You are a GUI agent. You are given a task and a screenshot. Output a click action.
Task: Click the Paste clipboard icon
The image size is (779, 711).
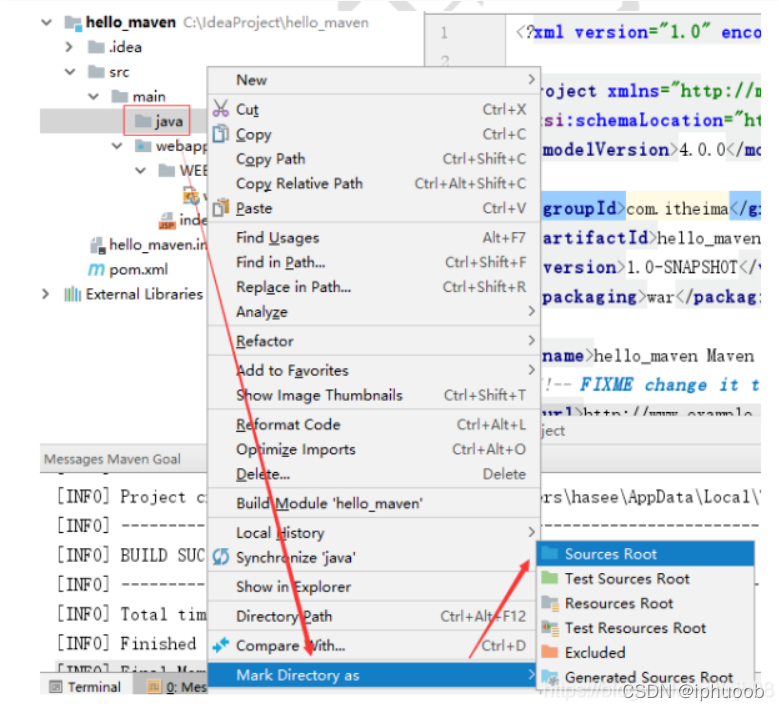tap(221, 208)
